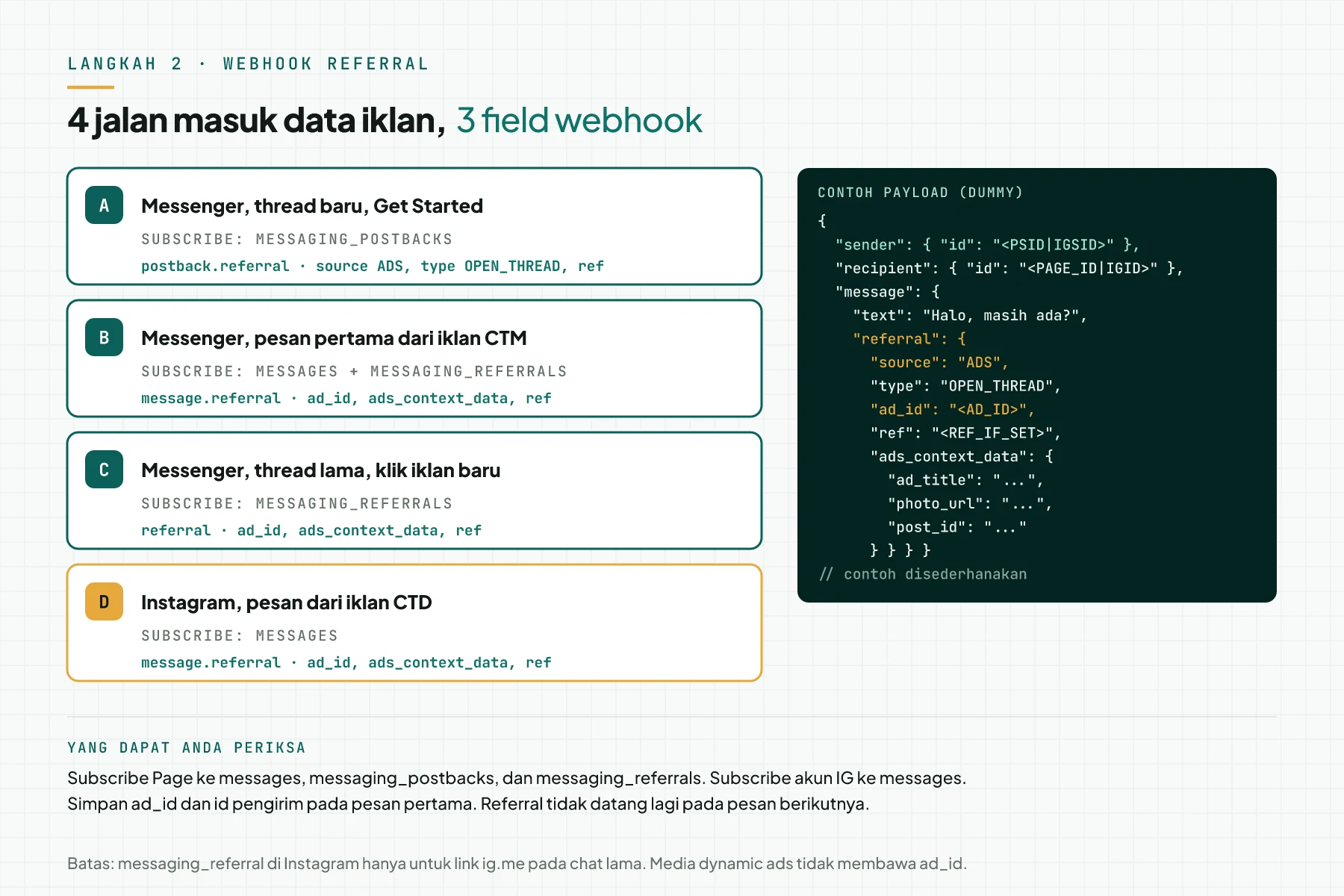This screenshot has width=1344, height=896.
Task: Click the 'CONTOH PAYLOAD (DUMMY)' header
Action: coord(920,193)
